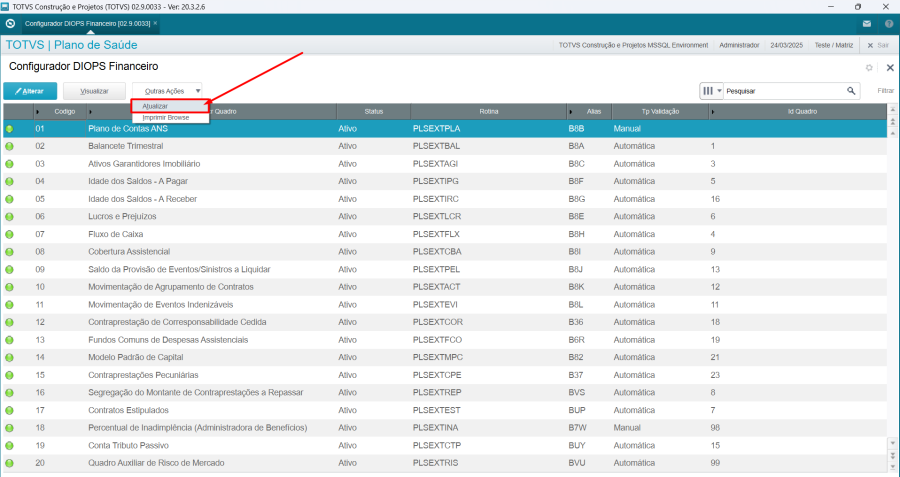Screen dimensions: 900x477
Task: Click the magnifier search icon
Action: pyautogui.click(x=851, y=91)
